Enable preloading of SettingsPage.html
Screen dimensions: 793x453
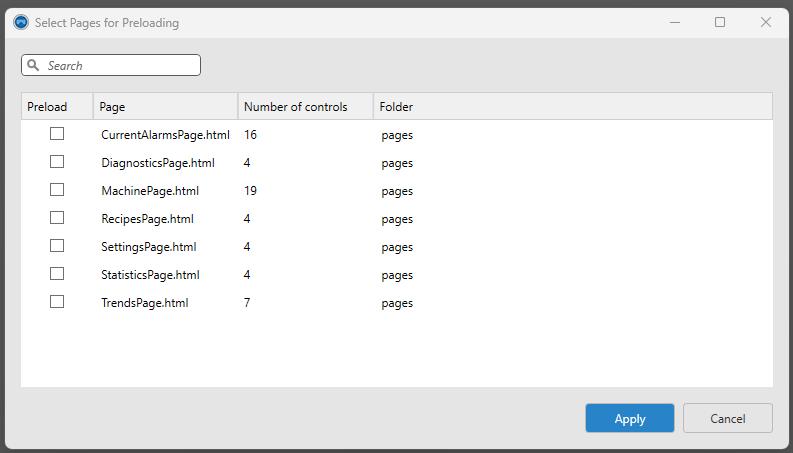click(x=57, y=246)
